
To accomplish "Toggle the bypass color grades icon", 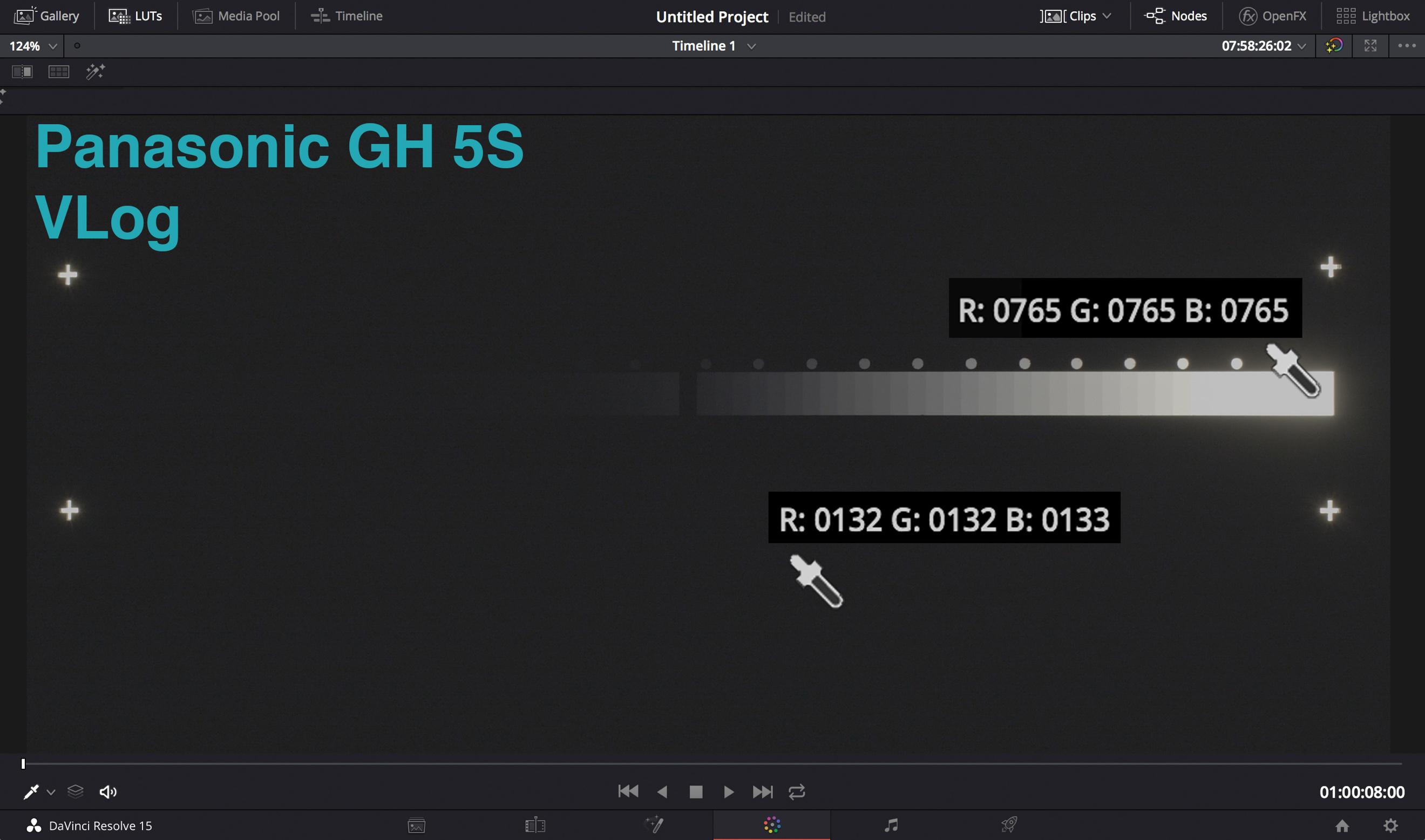I will click(x=1334, y=46).
